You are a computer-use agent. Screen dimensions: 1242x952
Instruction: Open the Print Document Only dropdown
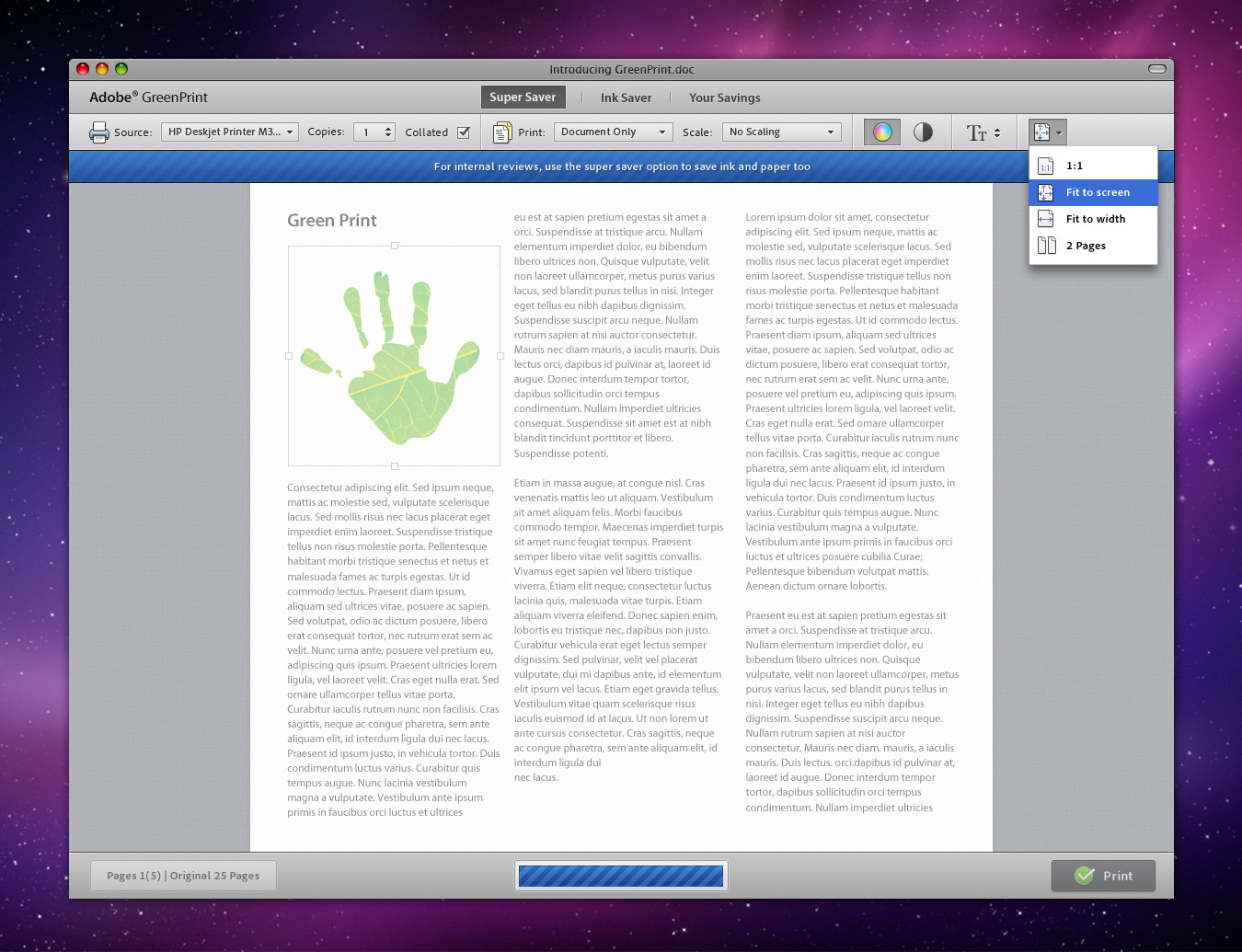pos(614,132)
